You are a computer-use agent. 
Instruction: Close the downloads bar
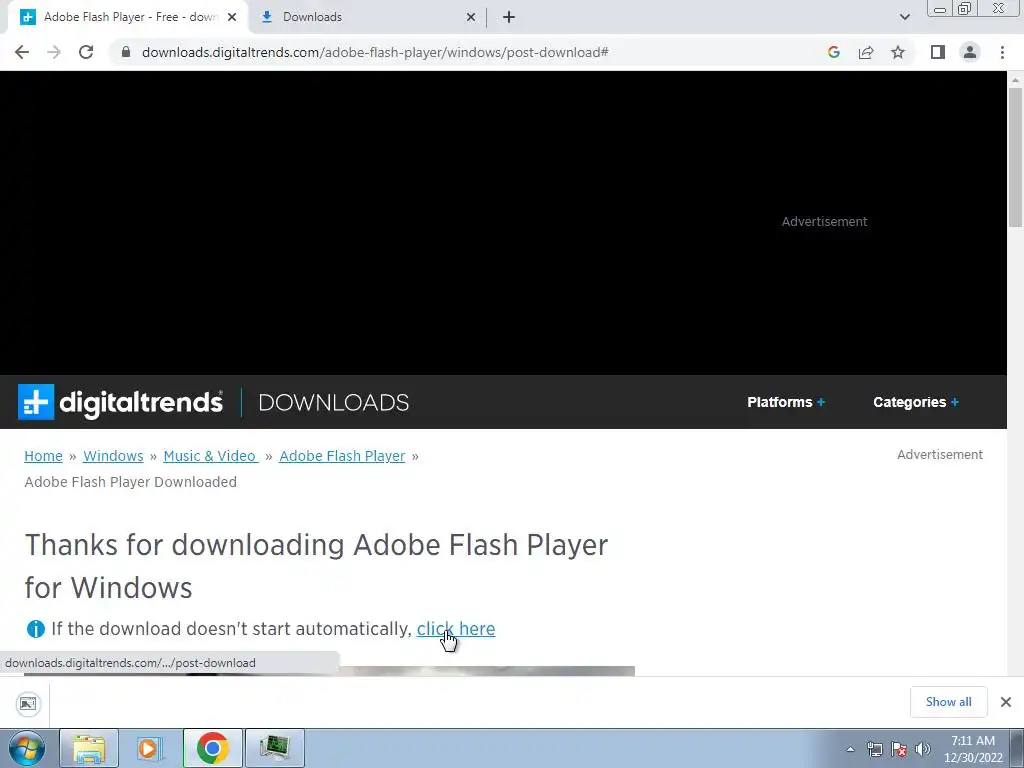(1006, 702)
